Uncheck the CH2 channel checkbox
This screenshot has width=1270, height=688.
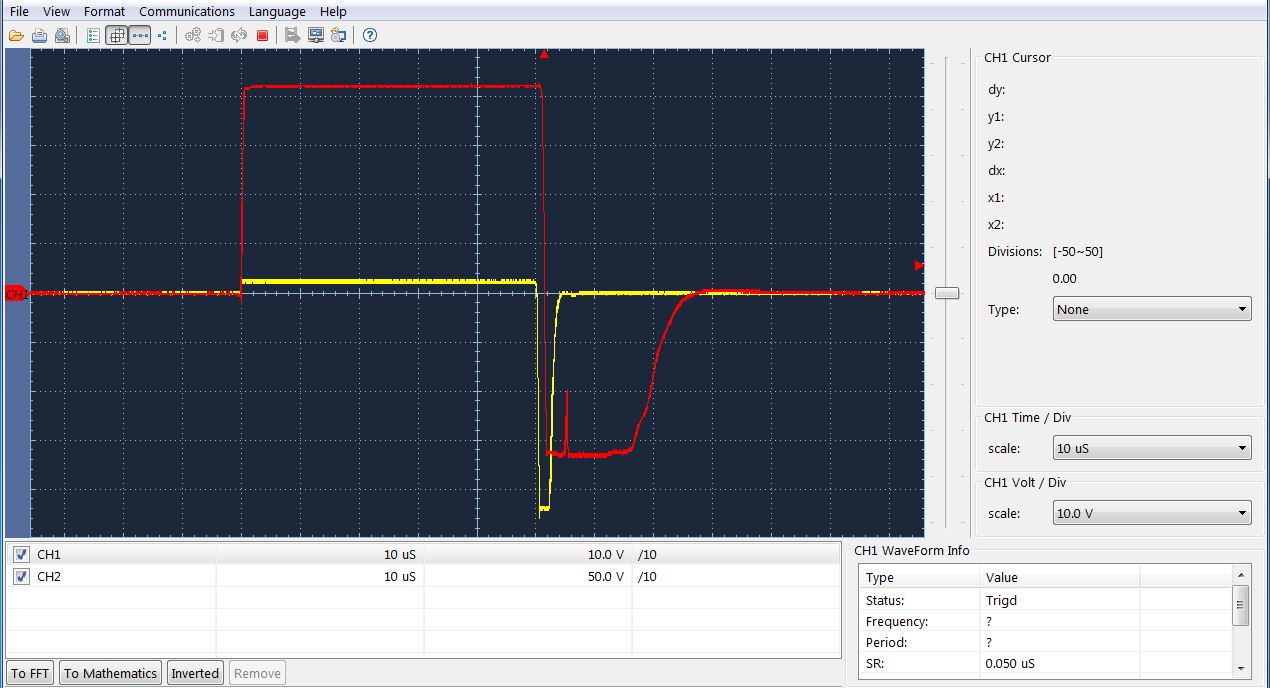22,576
